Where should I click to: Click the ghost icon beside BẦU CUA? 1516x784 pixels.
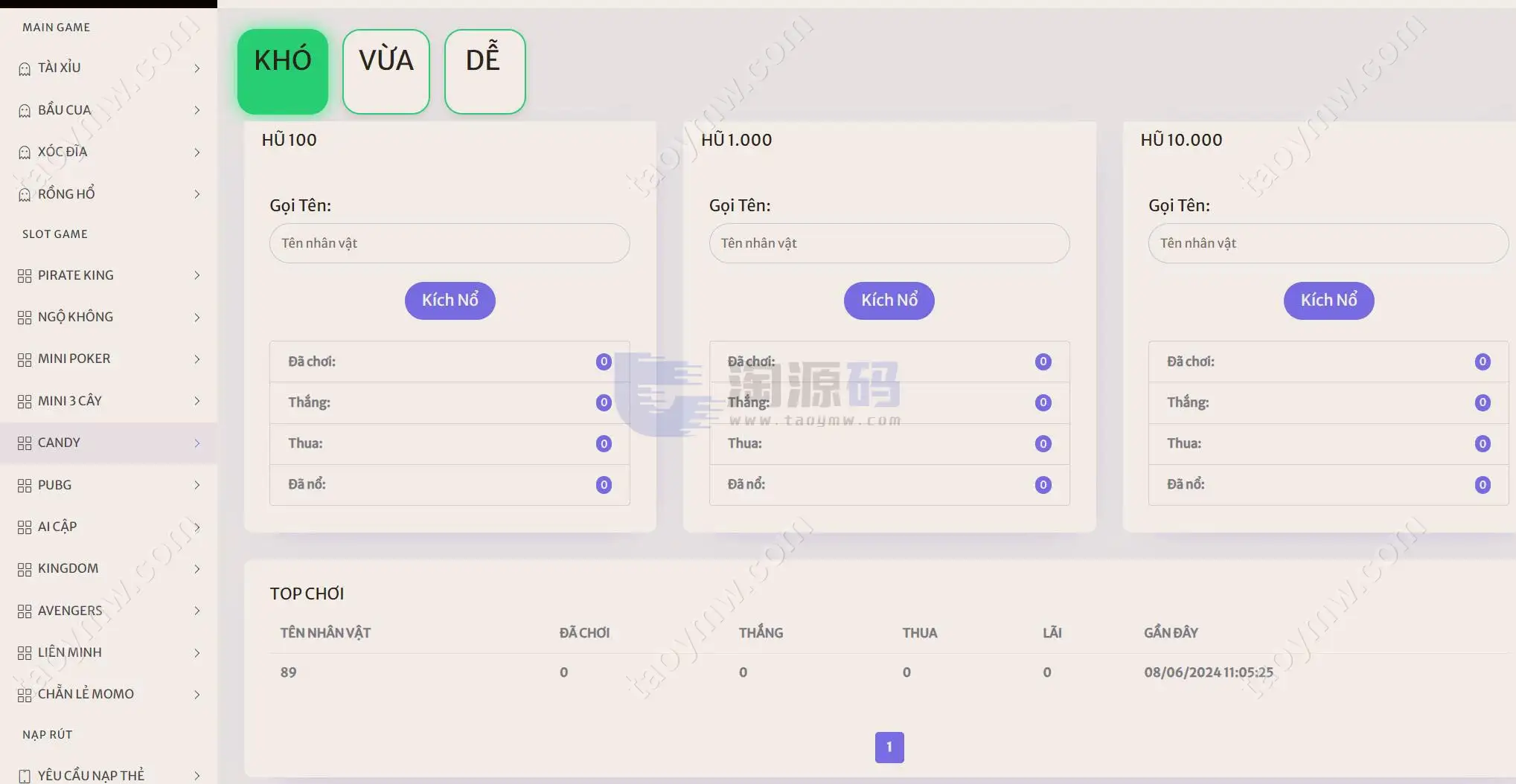click(x=25, y=111)
